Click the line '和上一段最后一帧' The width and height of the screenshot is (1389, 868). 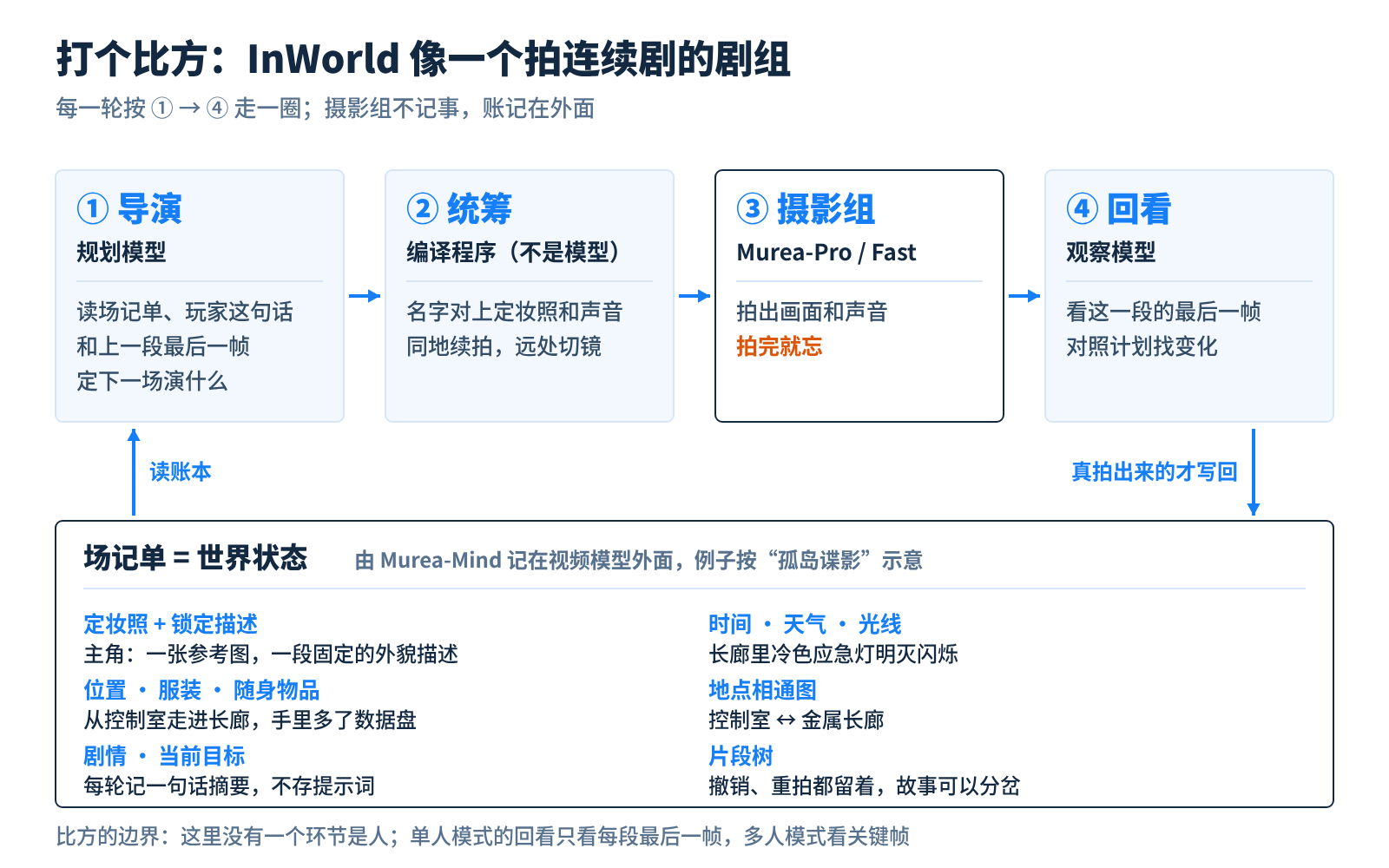tap(163, 346)
